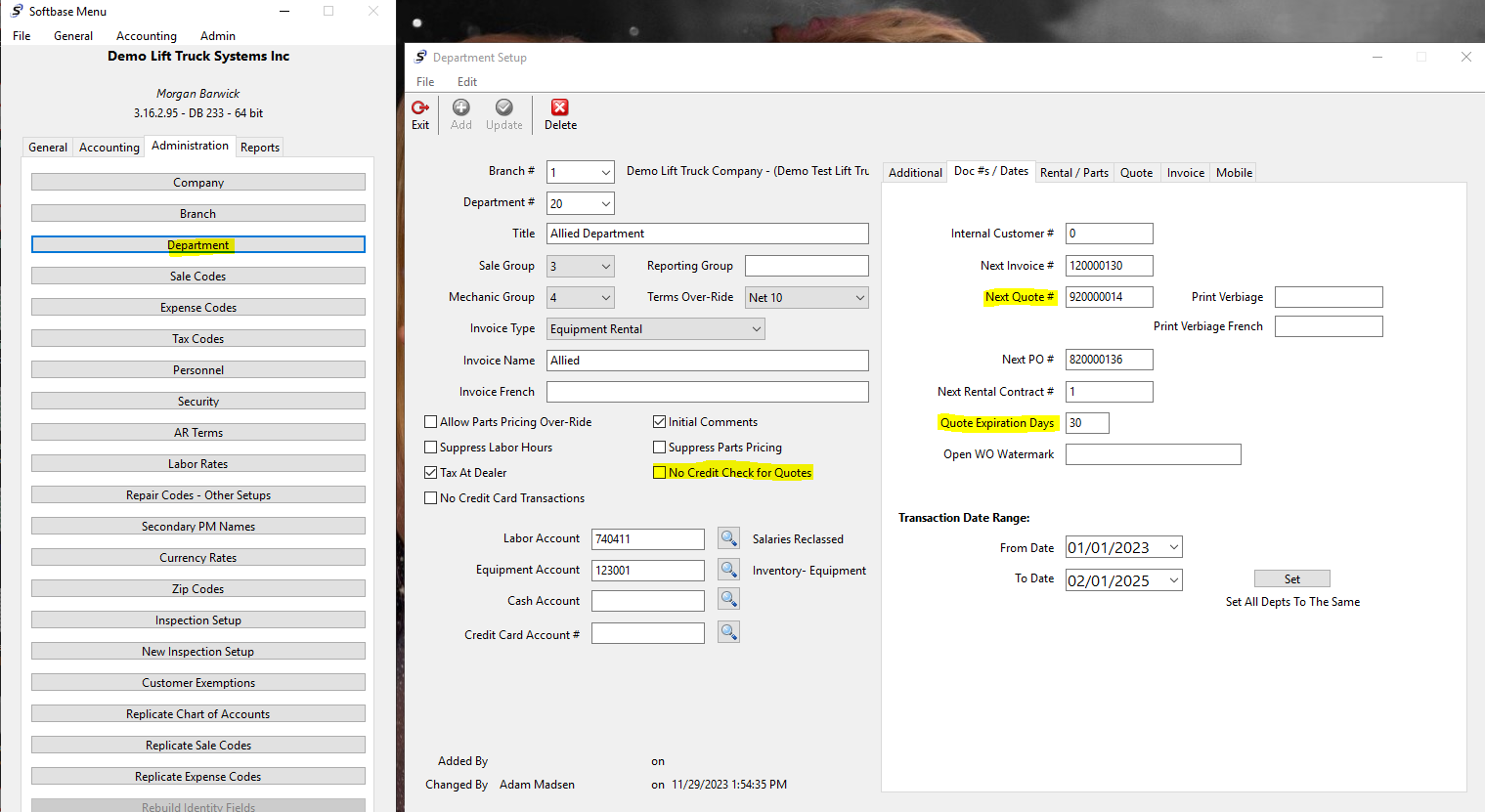Image resolution: width=1485 pixels, height=812 pixels.
Task: Click the Set date range button
Action: [x=1291, y=579]
